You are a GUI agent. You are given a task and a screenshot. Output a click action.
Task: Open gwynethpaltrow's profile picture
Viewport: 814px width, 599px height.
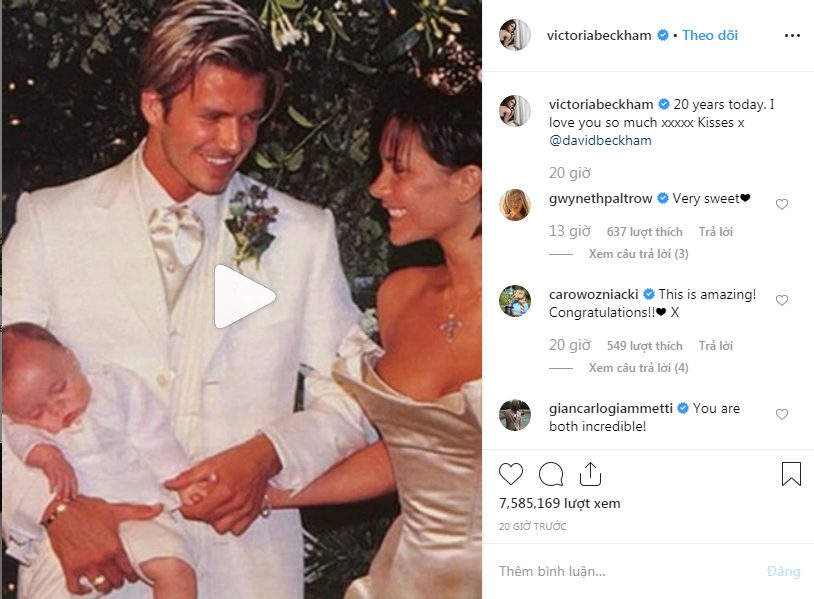(x=515, y=205)
